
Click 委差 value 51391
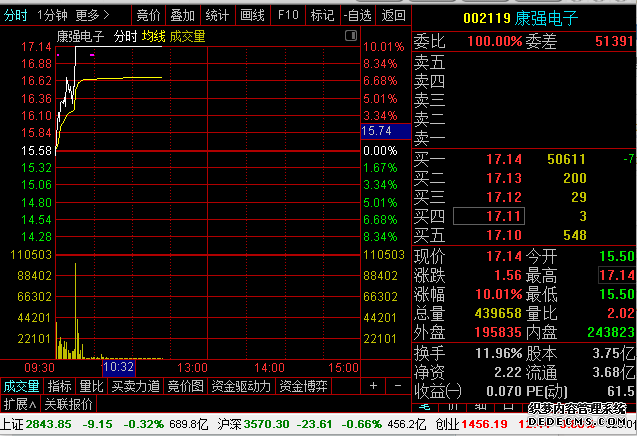click(614, 41)
